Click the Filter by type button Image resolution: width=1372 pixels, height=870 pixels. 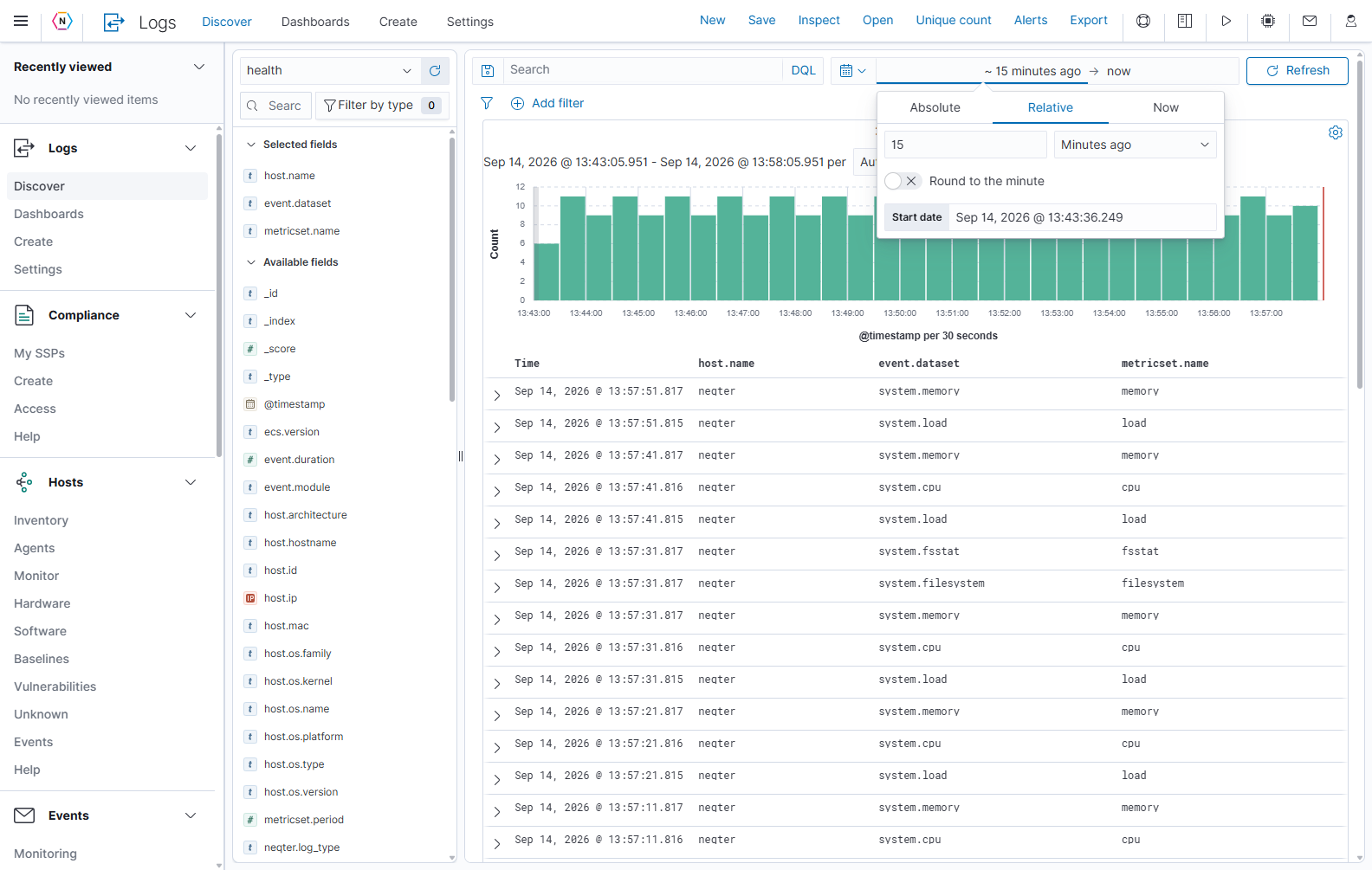coord(382,105)
